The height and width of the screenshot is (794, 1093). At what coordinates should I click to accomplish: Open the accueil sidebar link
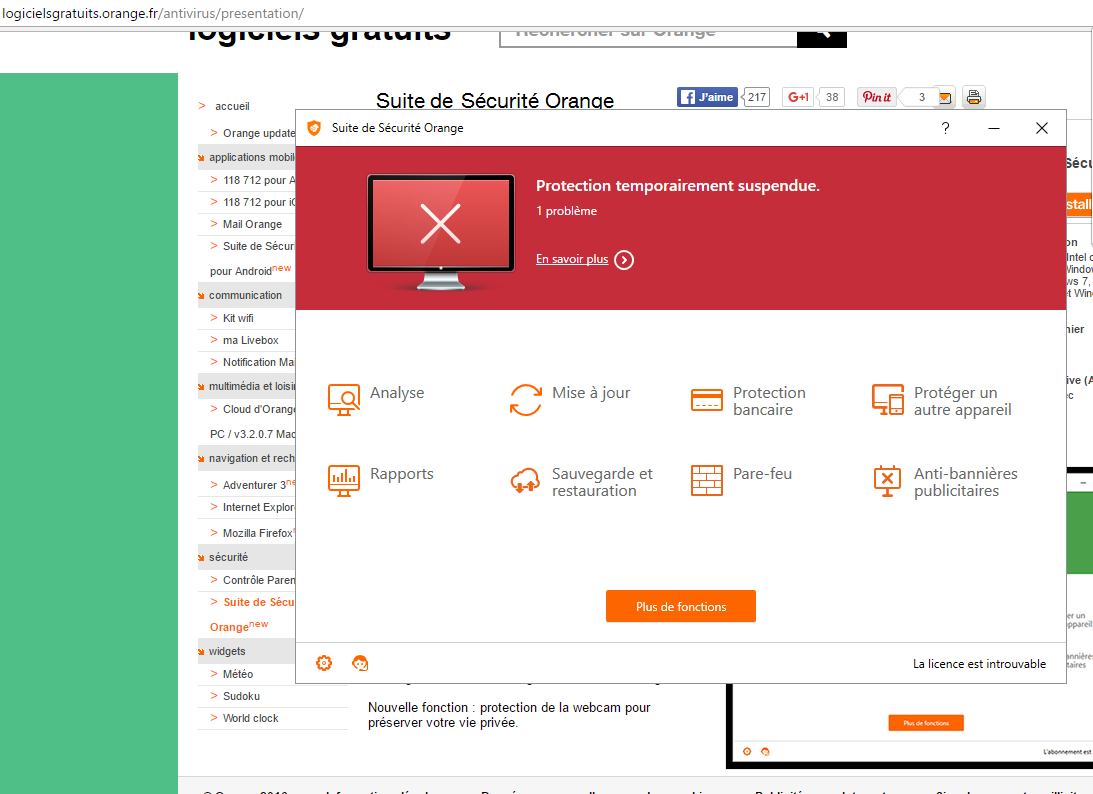click(x=232, y=106)
